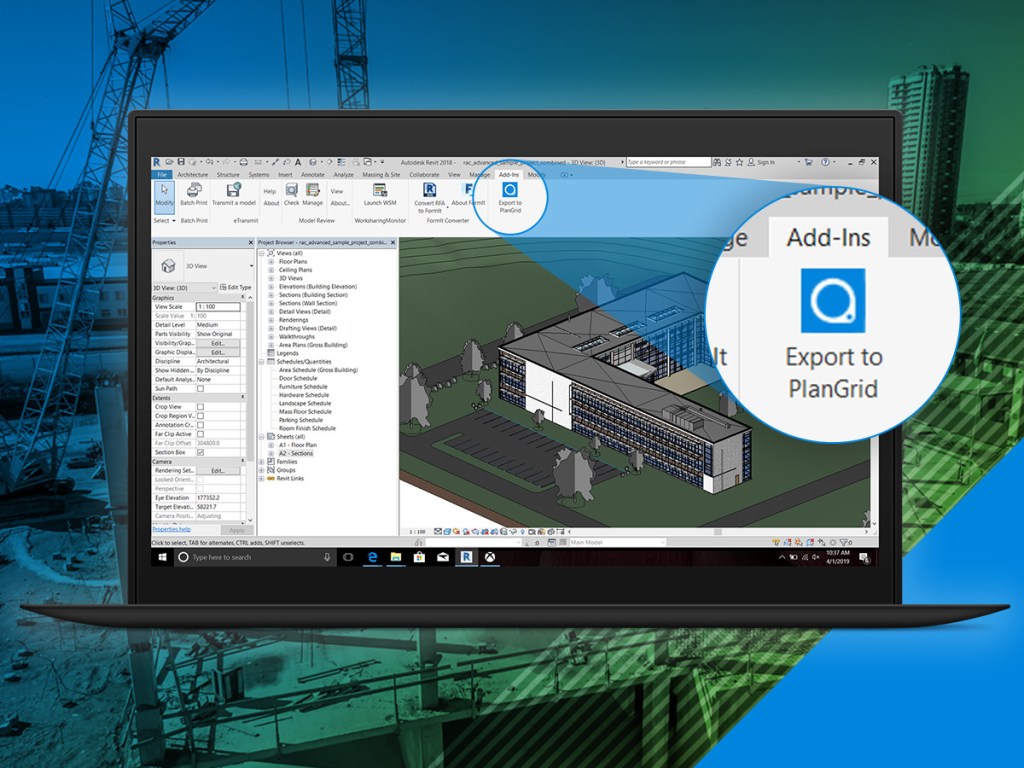Click the microphone icon in search box
Screen dimensions: 1024x768
(327, 557)
